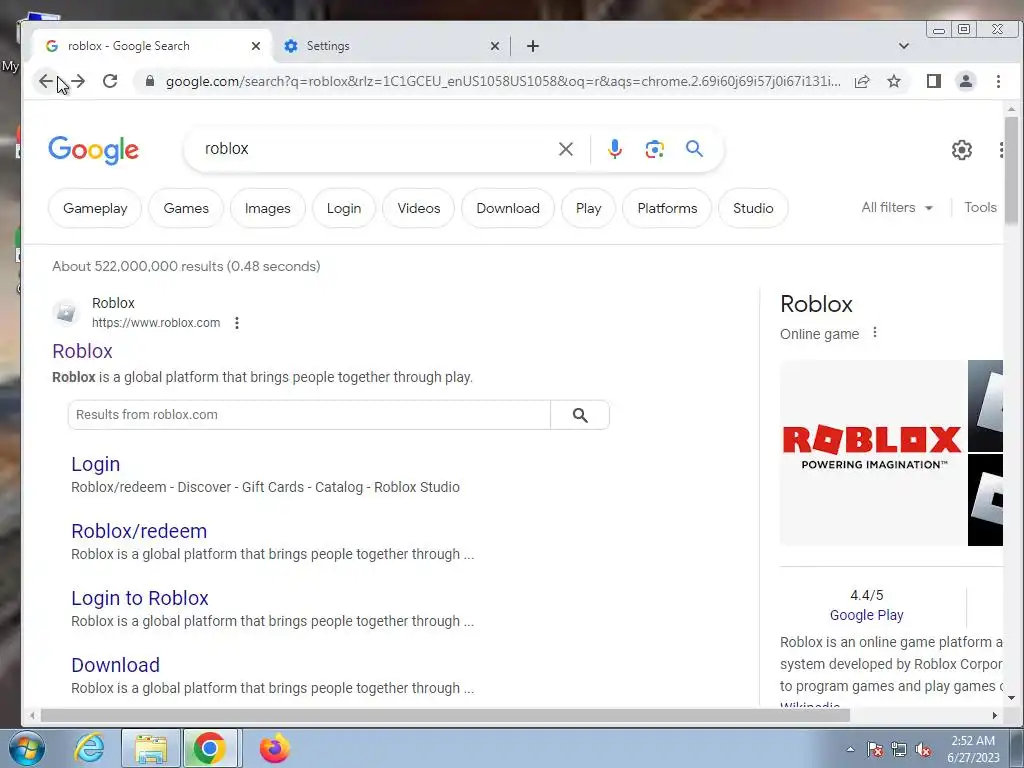Search by image with Google Lens icon

click(654, 149)
